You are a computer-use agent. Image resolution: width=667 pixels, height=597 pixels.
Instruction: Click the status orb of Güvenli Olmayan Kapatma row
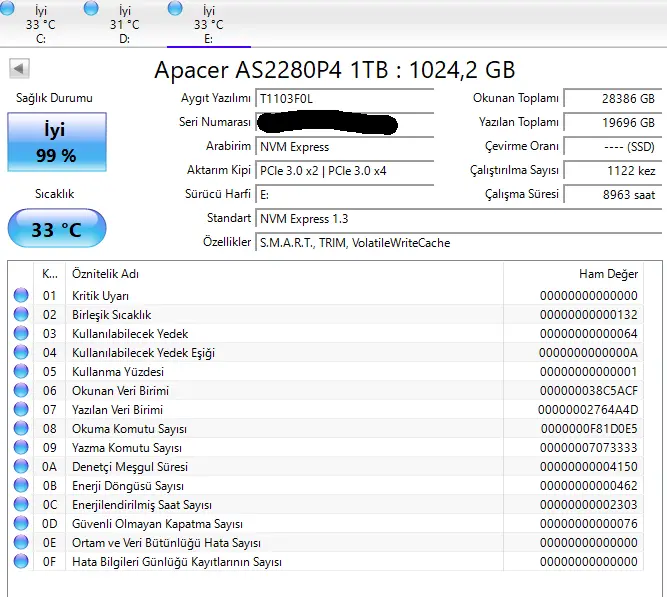(21, 523)
